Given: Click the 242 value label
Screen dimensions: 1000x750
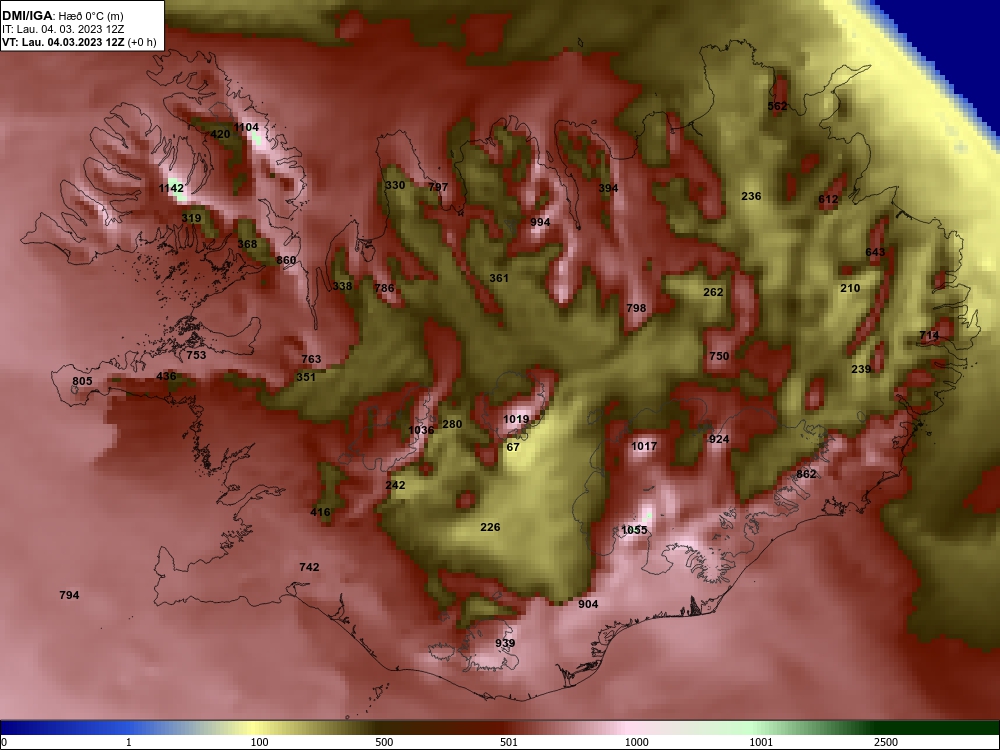Looking at the screenshot, I should click(395, 485).
